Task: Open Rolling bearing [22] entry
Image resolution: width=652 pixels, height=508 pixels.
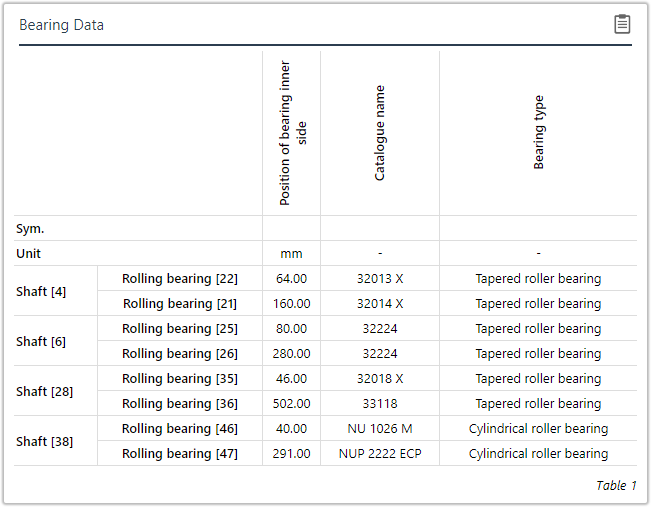Action: coord(180,279)
